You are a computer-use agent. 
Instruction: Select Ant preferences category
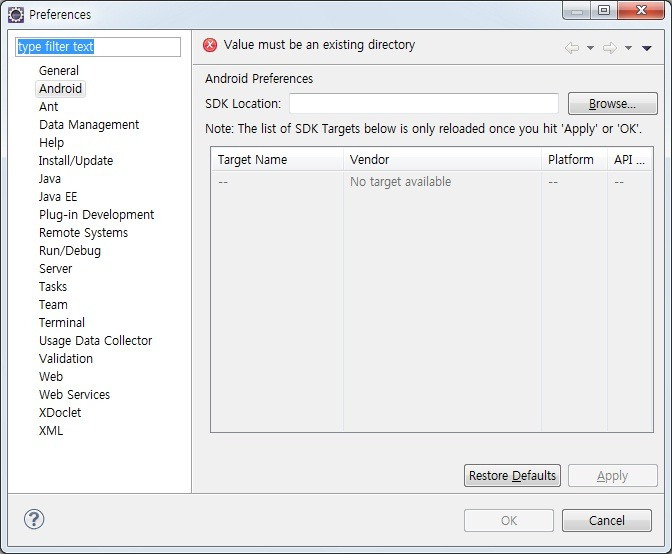(x=48, y=107)
